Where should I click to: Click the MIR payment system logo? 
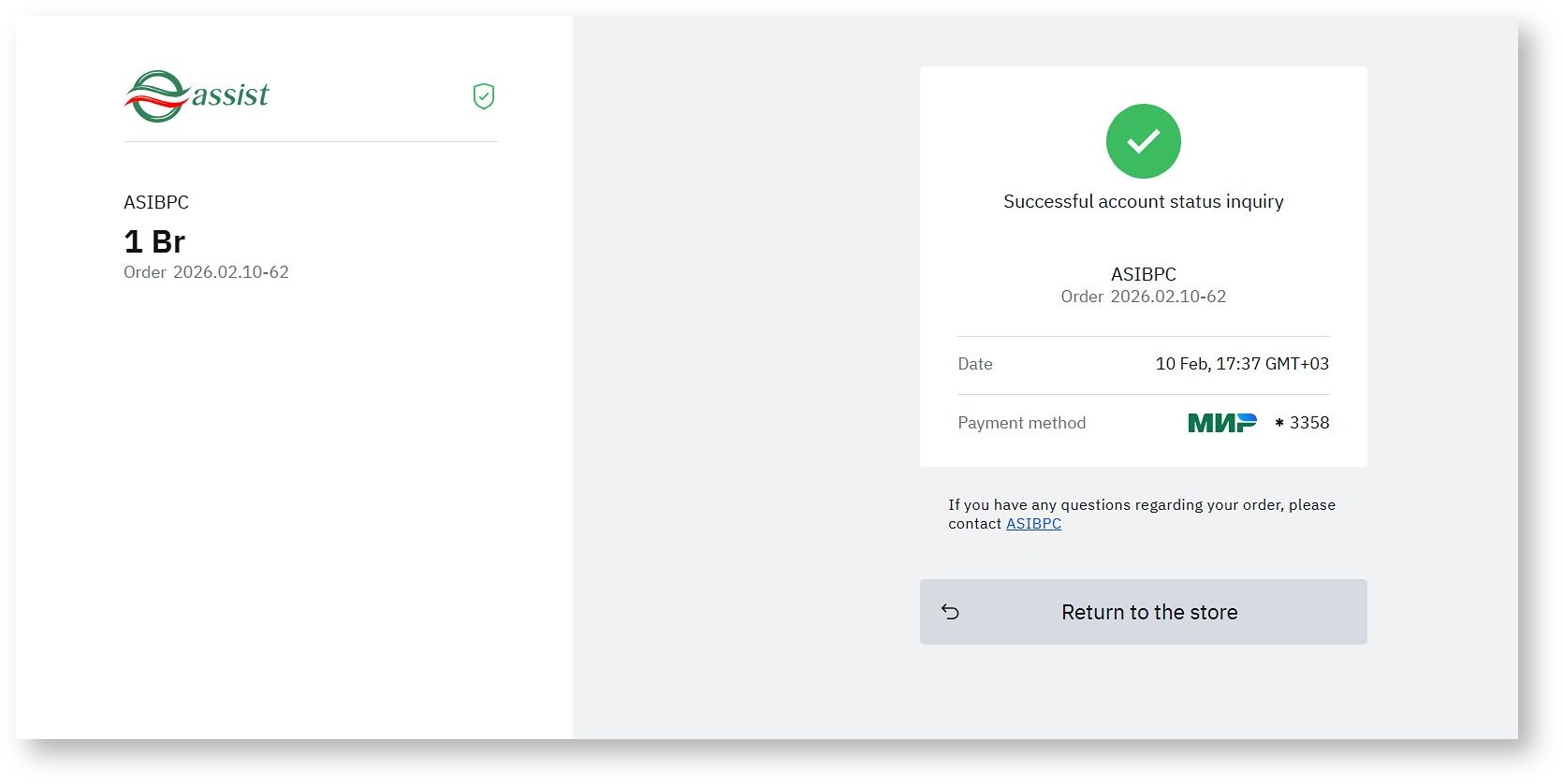coord(1221,423)
